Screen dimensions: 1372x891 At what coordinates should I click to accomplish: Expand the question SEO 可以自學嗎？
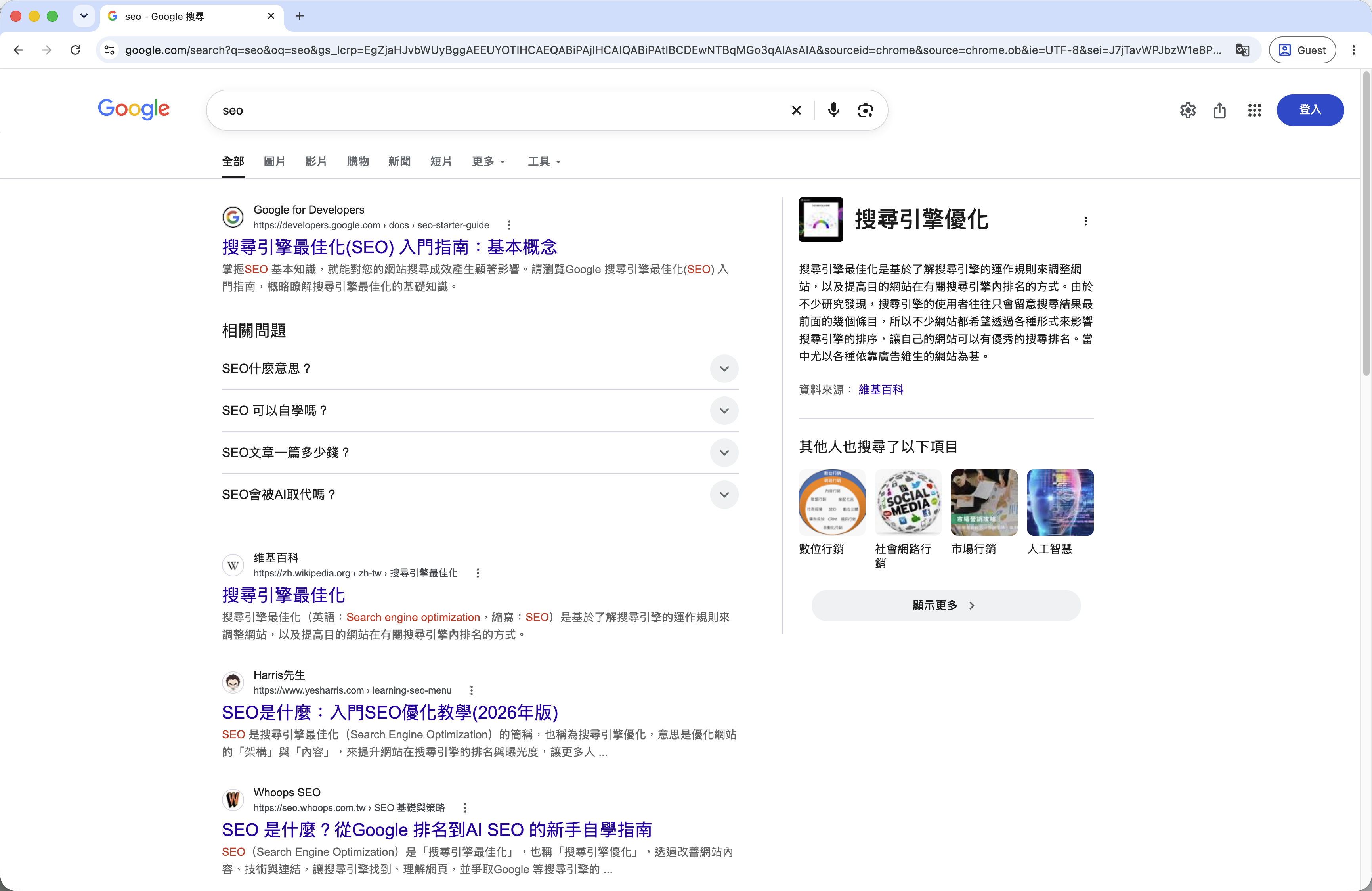point(480,411)
